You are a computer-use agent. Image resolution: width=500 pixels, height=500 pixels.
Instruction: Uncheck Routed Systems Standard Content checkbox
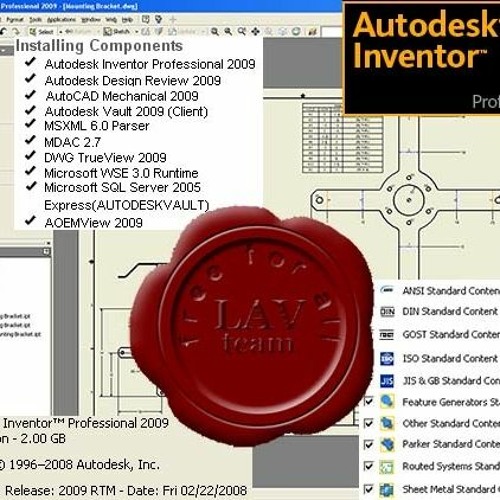coord(369,466)
